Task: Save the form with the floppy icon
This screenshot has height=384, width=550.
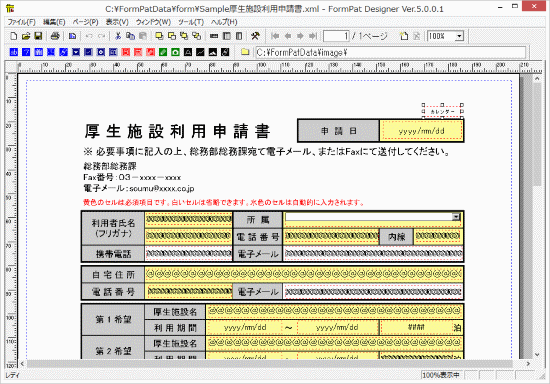Action: [x=38, y=36]
